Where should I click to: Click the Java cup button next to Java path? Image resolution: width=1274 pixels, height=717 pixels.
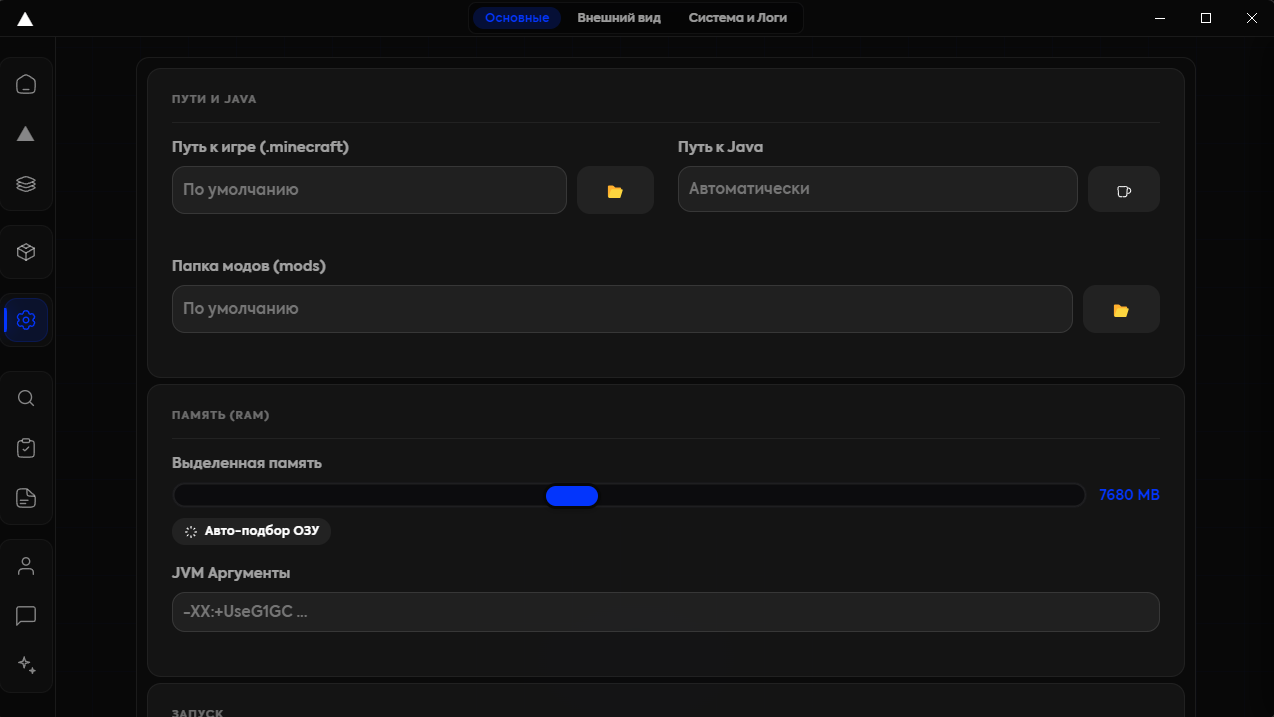(1124, 189)
